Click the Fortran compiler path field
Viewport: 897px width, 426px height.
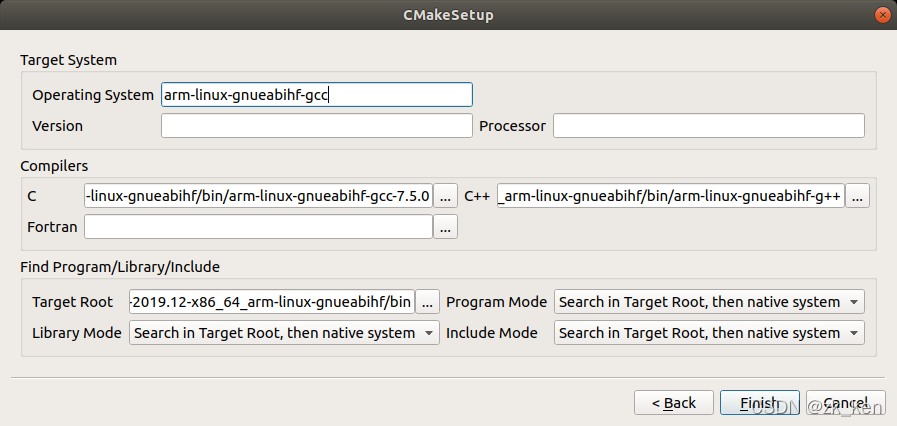[258, 227]
